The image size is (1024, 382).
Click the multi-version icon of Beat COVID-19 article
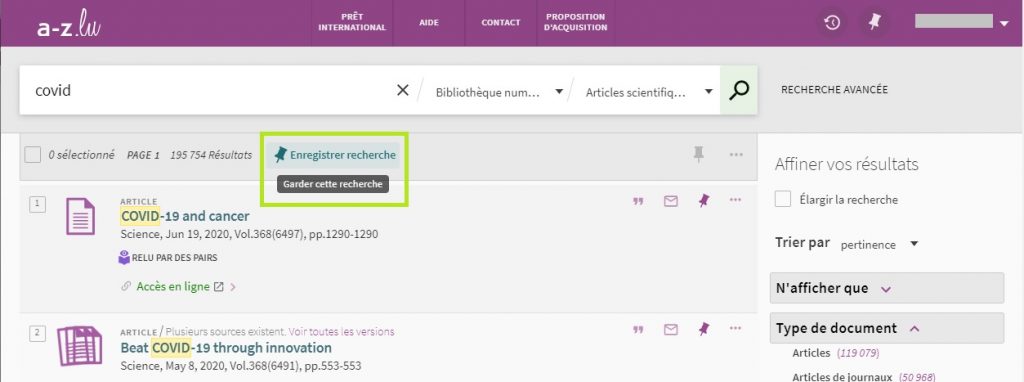point(80,346)
